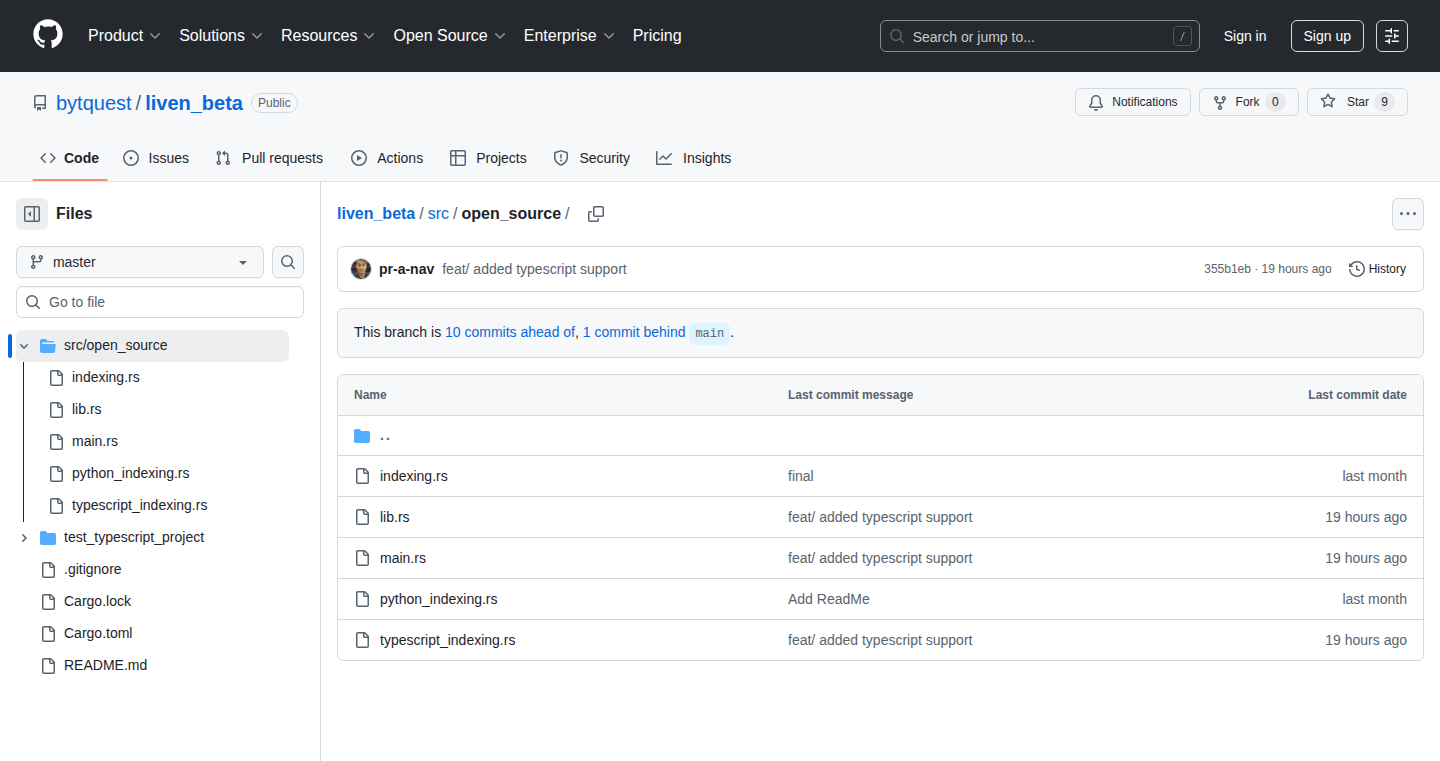Open the Product dropdown menu

124,36
